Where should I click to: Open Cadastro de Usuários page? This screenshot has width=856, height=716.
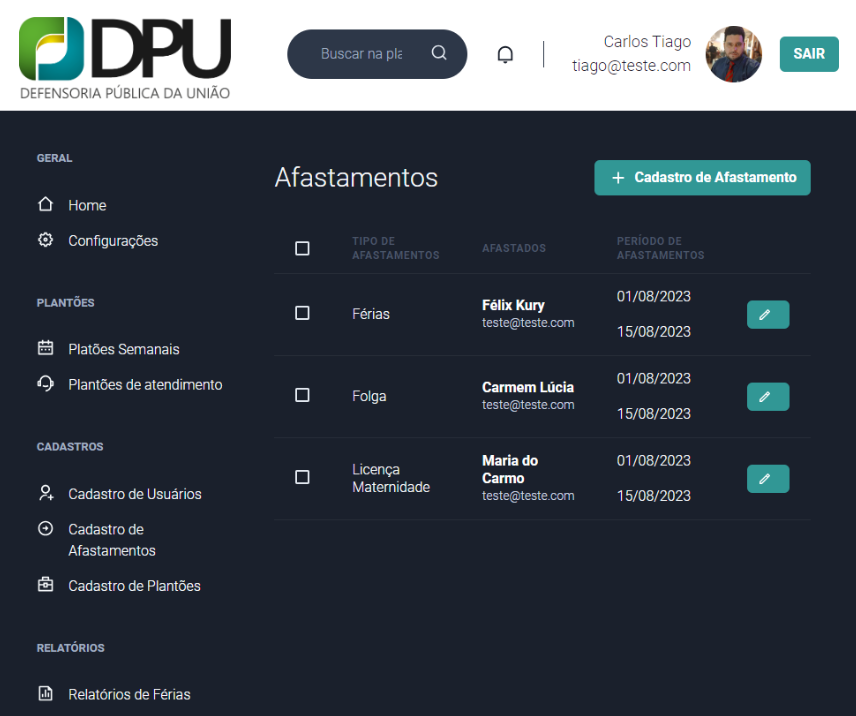[134, 494]
